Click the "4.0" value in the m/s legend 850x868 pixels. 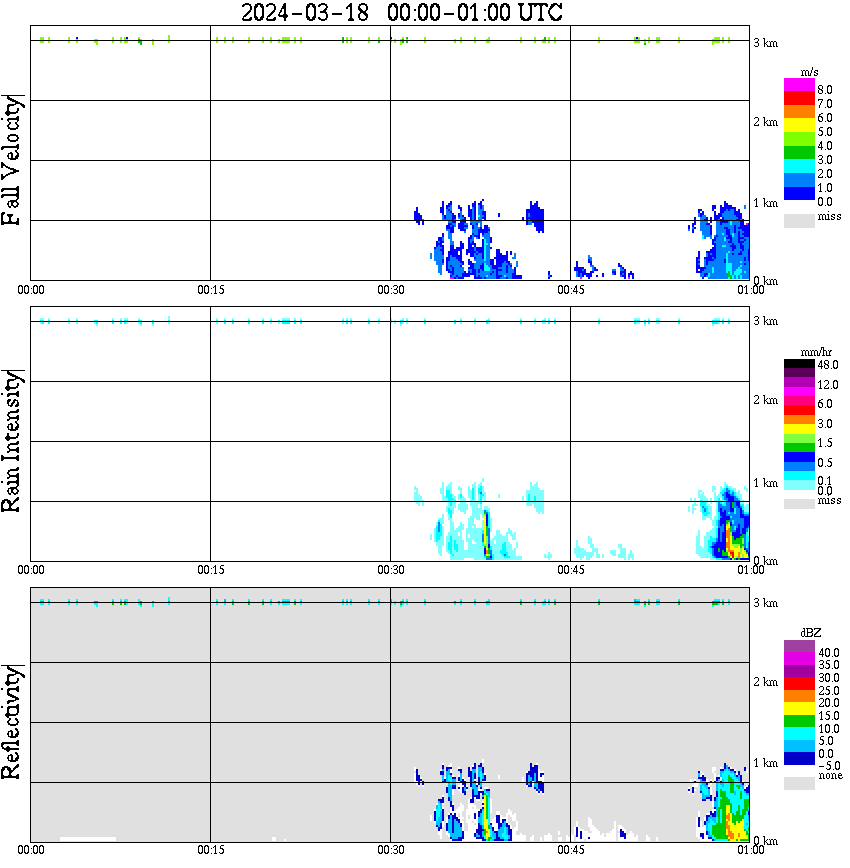(x=825, y=146)
